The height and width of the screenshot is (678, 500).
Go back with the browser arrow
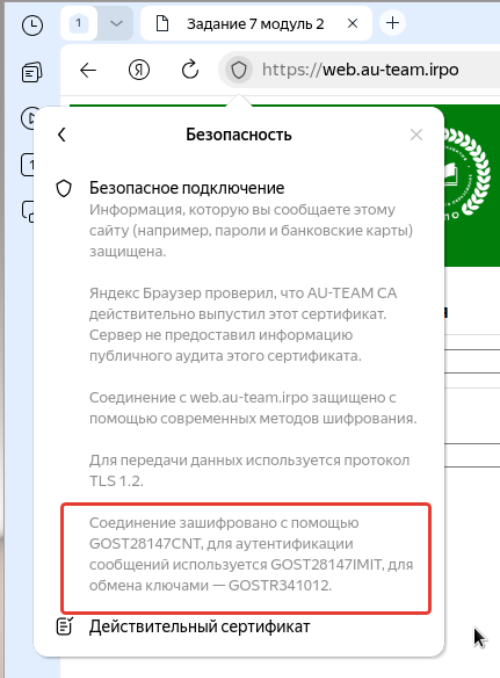point(88,70)
